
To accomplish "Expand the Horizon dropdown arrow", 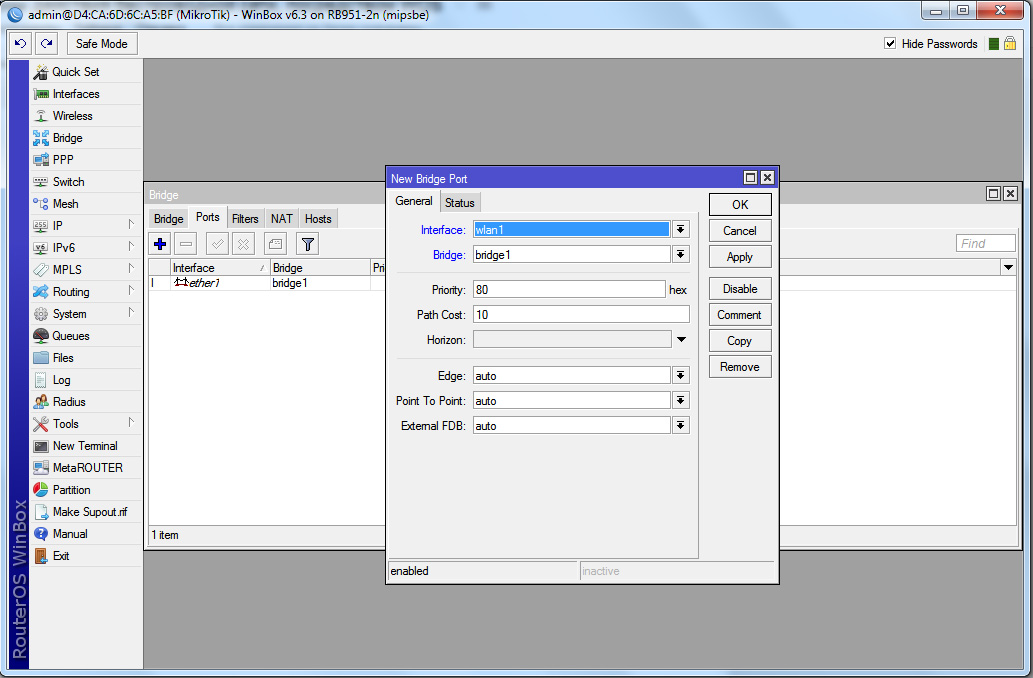I will coord(681,340).
